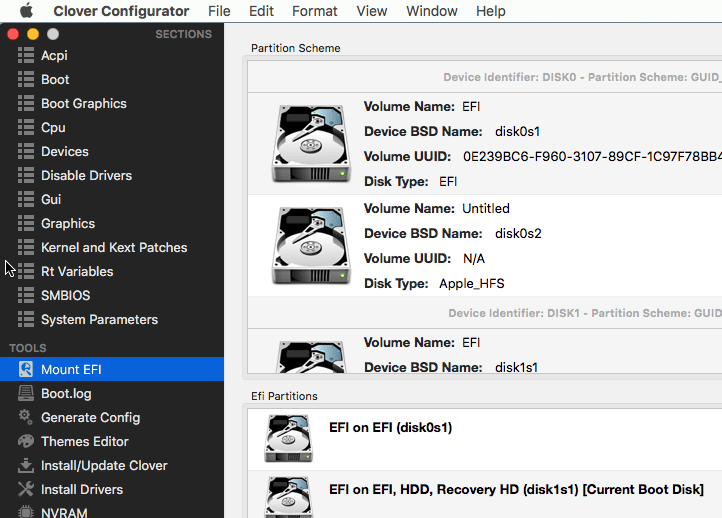Click the Generate Config gears icon
The image size is (722, 518).
tap(26, 417)
